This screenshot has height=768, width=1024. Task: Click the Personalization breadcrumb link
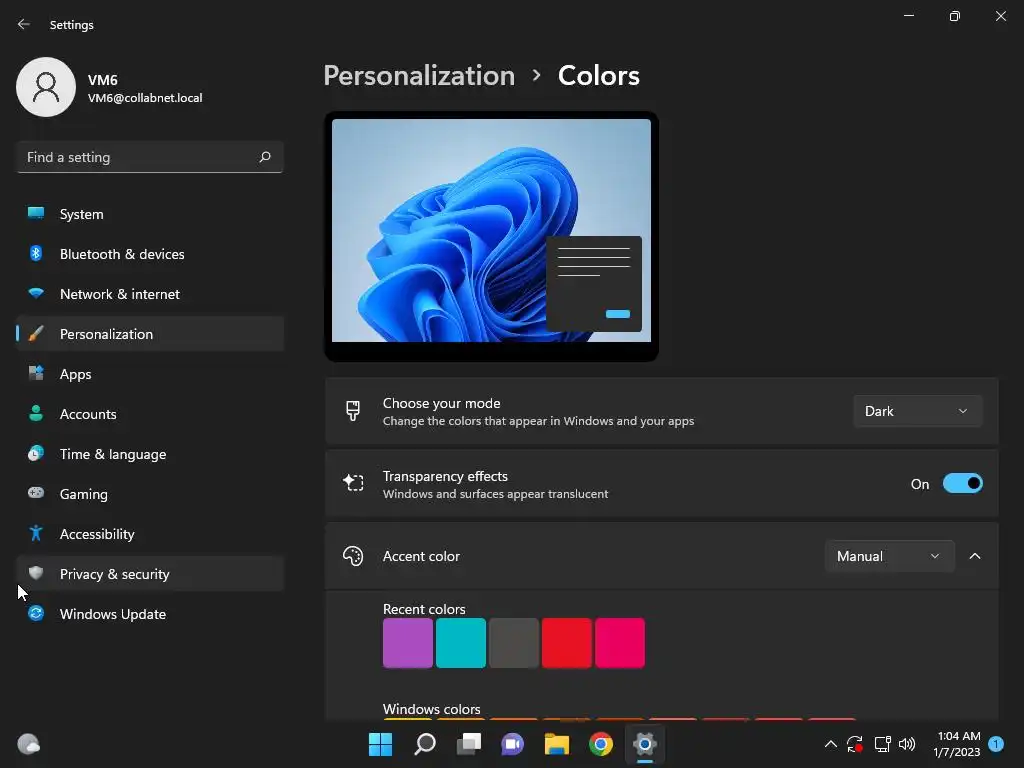[419, 76]
